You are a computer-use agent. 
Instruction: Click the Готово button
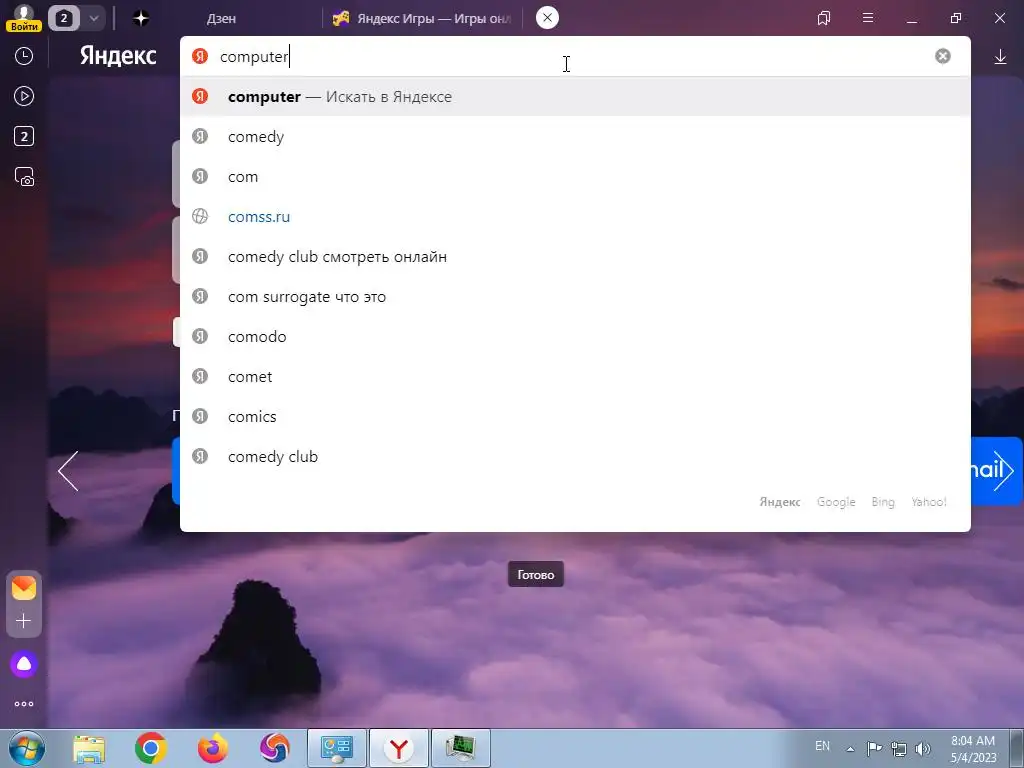pyautogui.click(x=536, y=575)
